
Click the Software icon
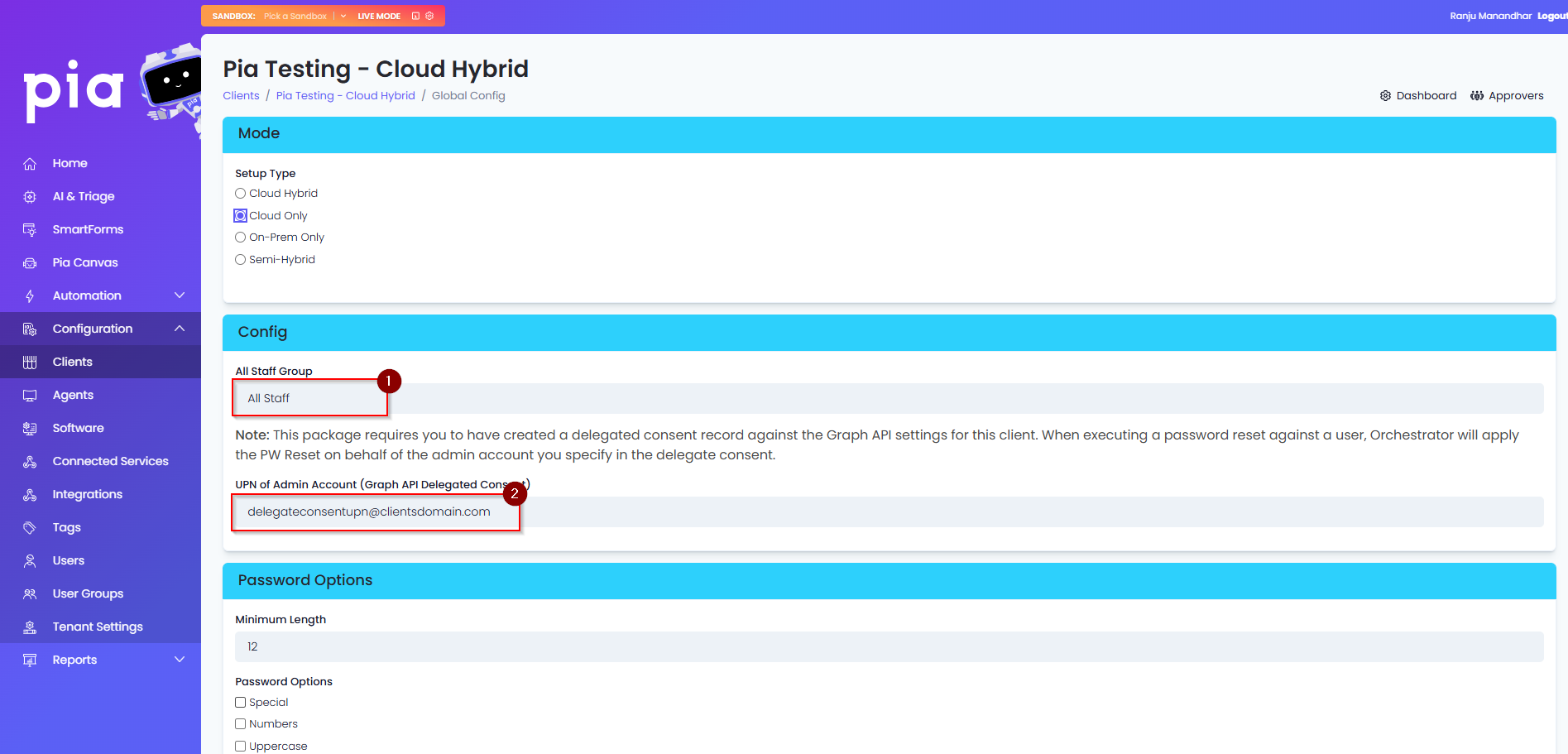(30, 429)
